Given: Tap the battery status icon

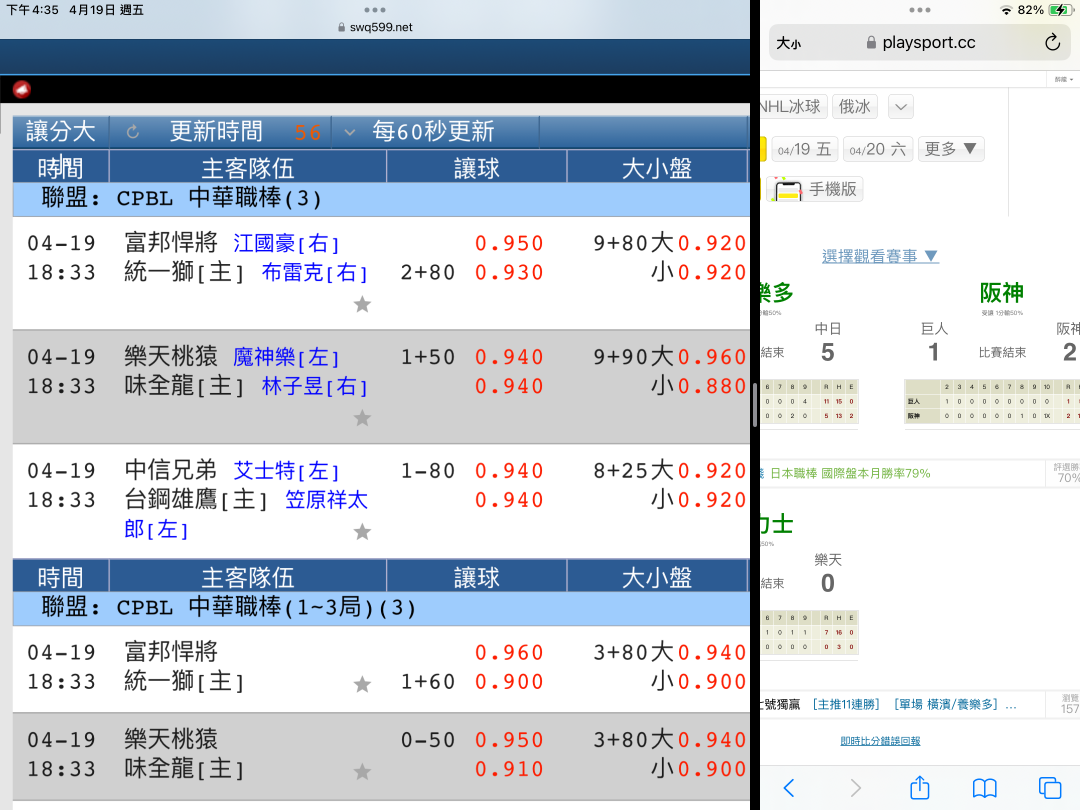Looking at the screenshot, I should point(1059,10).
